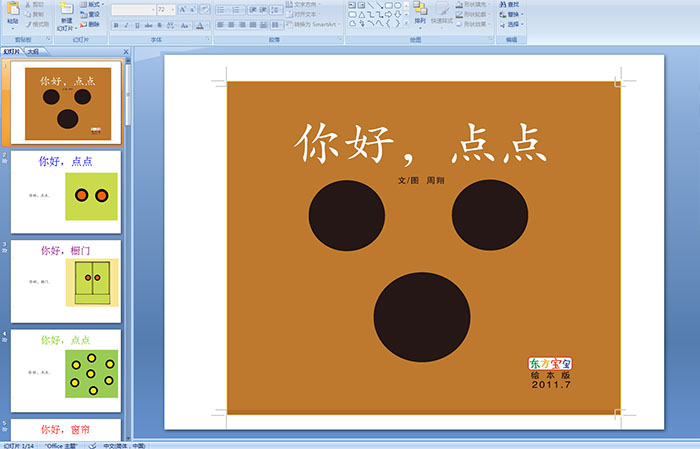Open the Layout (版式) dropdown
Image resolution: width=700 pixels, height=449 pixels.
(x=92, y=4)
